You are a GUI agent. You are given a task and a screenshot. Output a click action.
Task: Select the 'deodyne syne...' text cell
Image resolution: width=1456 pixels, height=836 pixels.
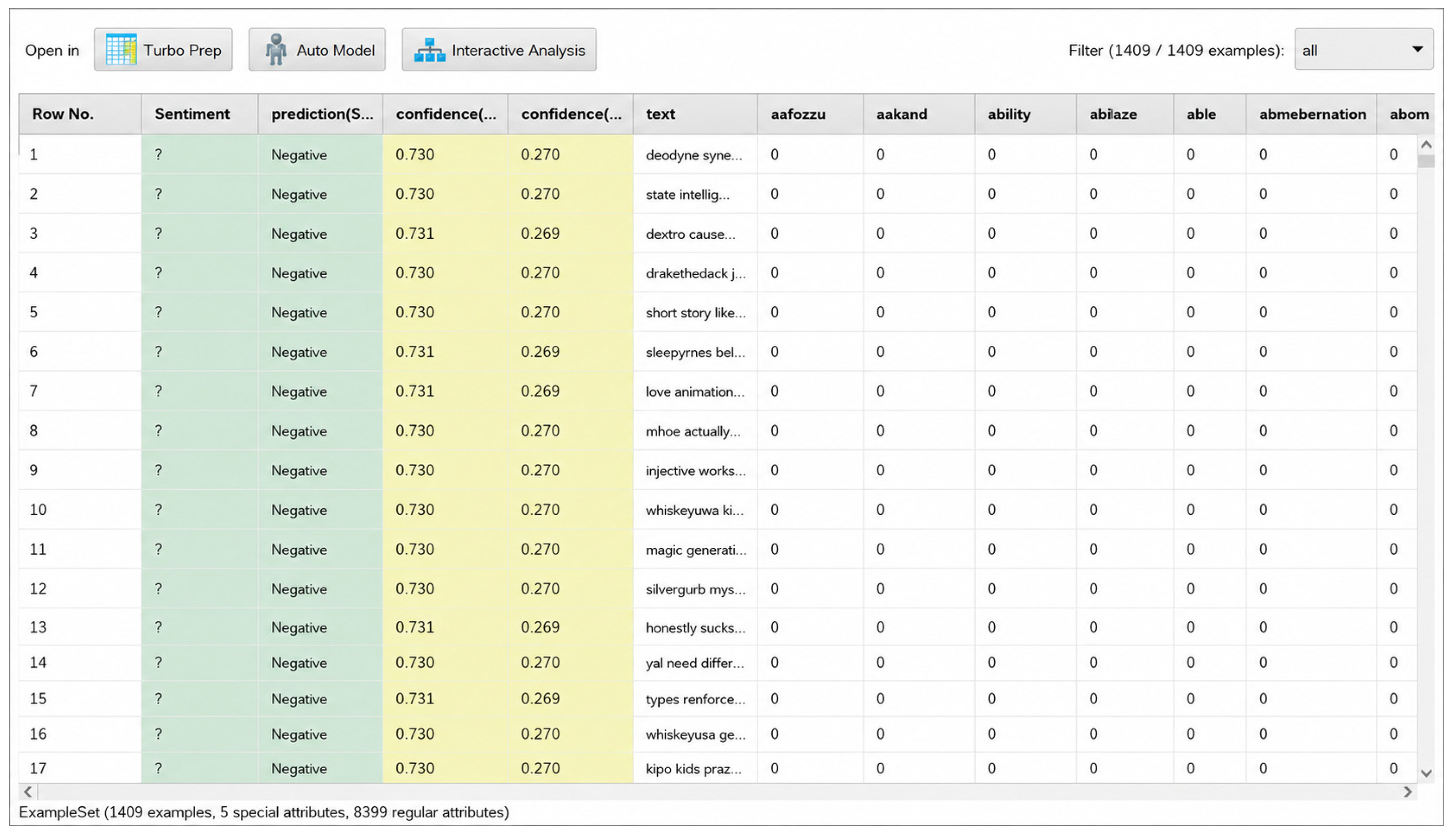coord(695,155)
